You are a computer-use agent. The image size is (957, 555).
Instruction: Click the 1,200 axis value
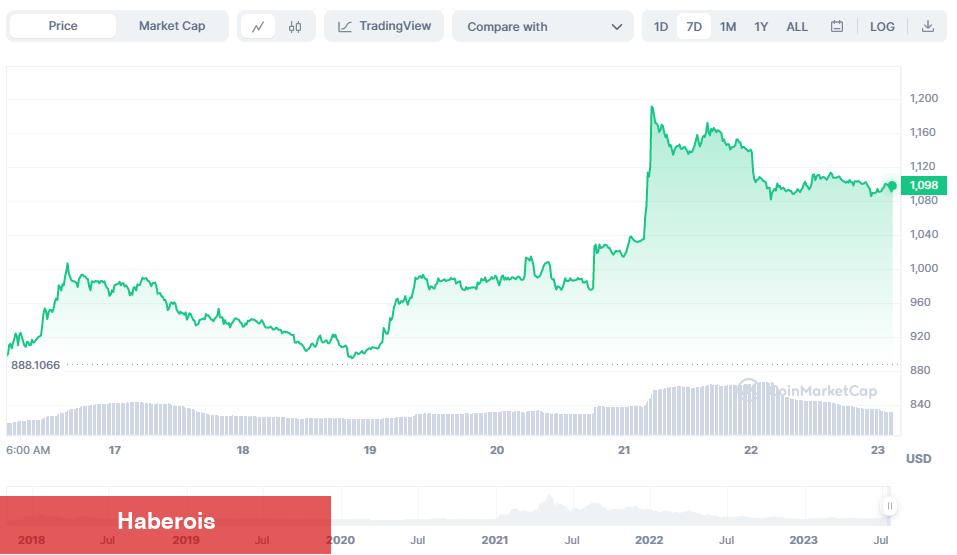click(923, 98)
